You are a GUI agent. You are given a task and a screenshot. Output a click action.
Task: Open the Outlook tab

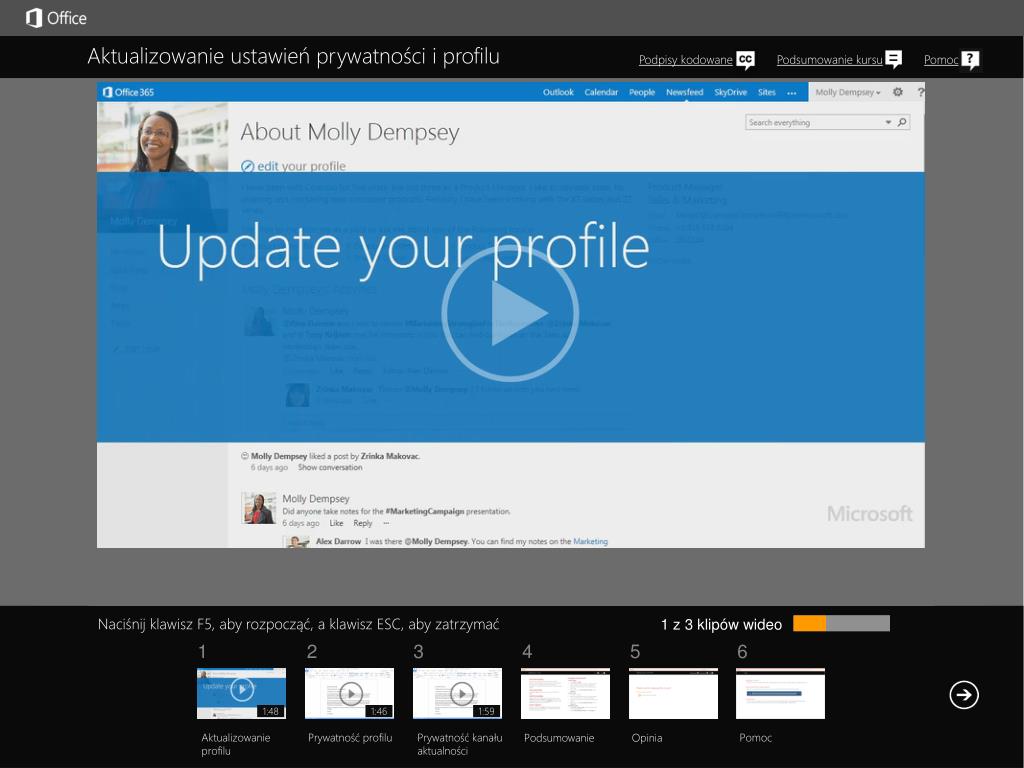pyautogui.click(x=558, y=92)
